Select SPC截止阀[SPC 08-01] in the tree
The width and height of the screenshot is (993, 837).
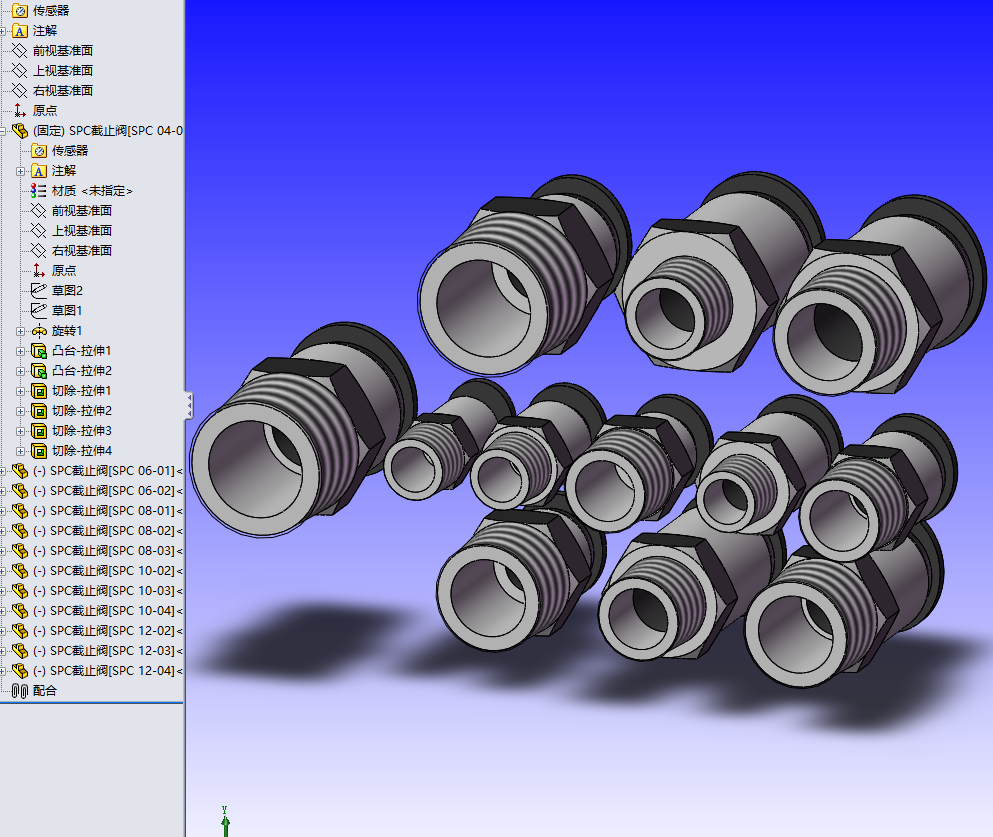(x=108, y=511)
